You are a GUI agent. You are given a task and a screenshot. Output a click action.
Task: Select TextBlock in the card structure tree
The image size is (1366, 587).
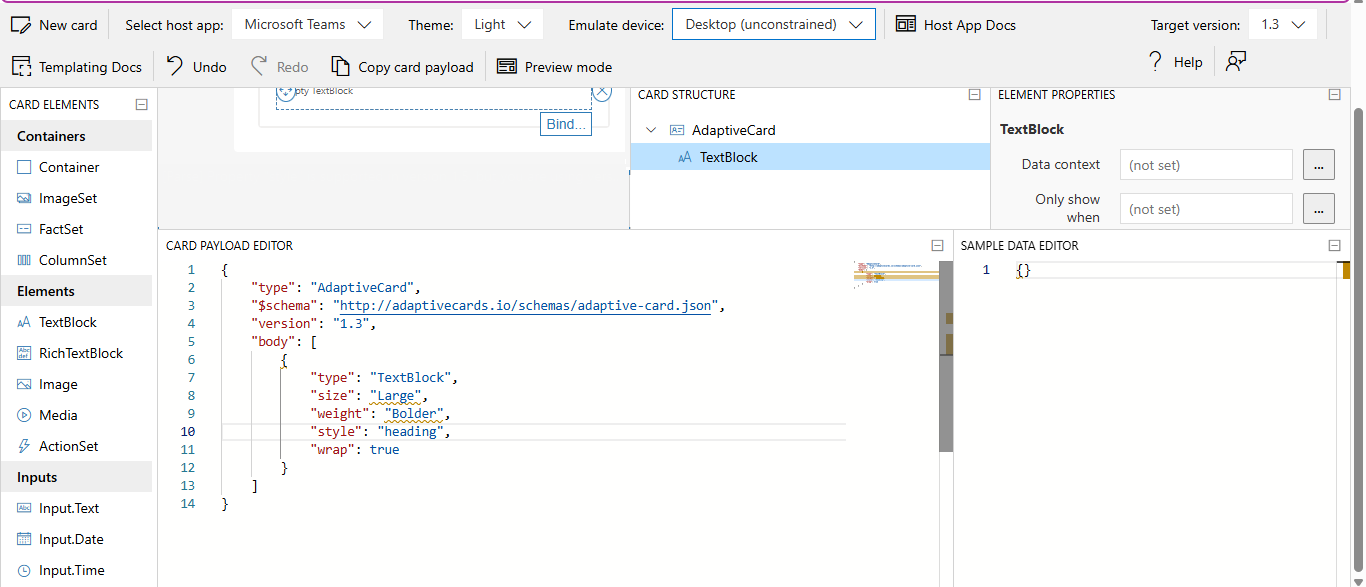(x=728, y=157)
